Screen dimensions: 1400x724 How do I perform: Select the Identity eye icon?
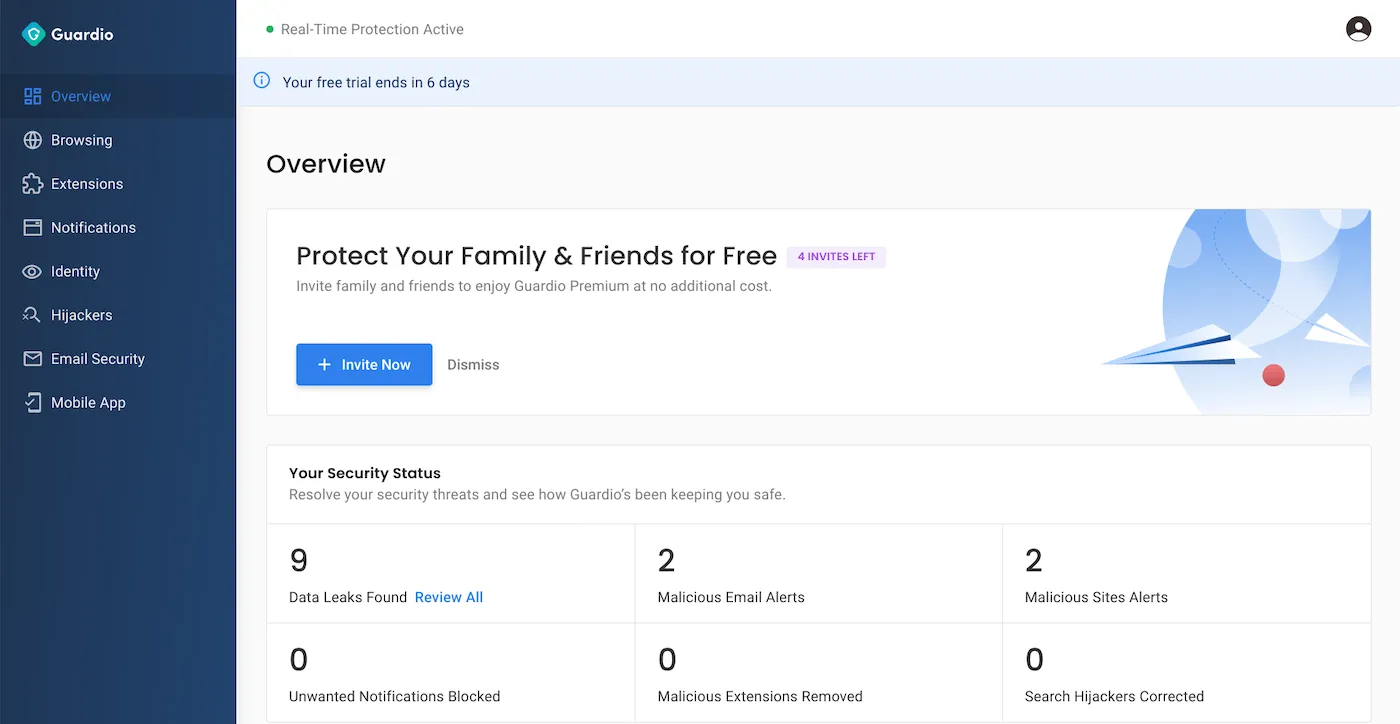pyautogui.click(x=33, y=271)
